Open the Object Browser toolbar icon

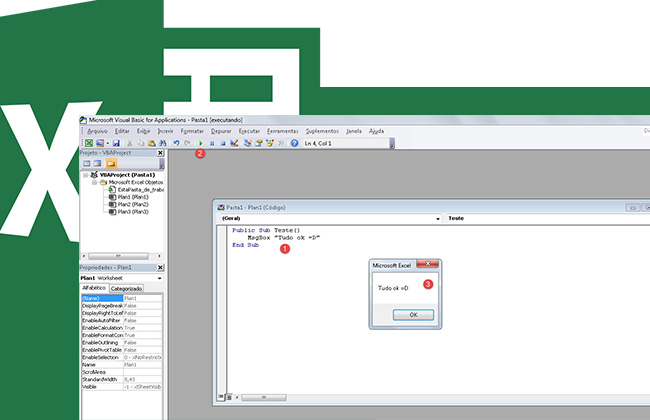(270, 143)
